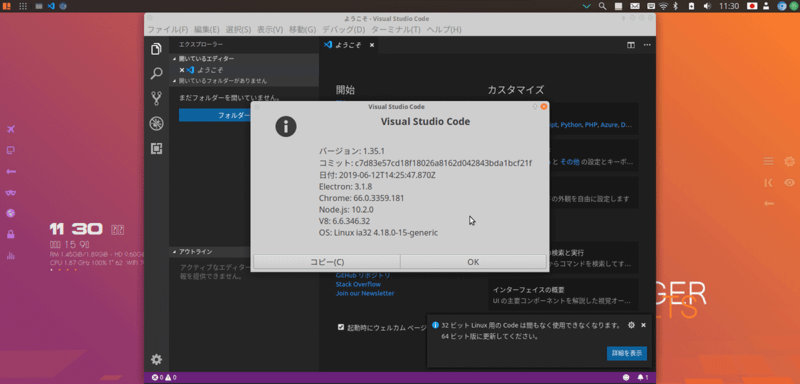Image resolution: width=800 pixels, height=384 pixels.
Task: Click the その他 link in the customize section
Action: click(x=569, y=162)
